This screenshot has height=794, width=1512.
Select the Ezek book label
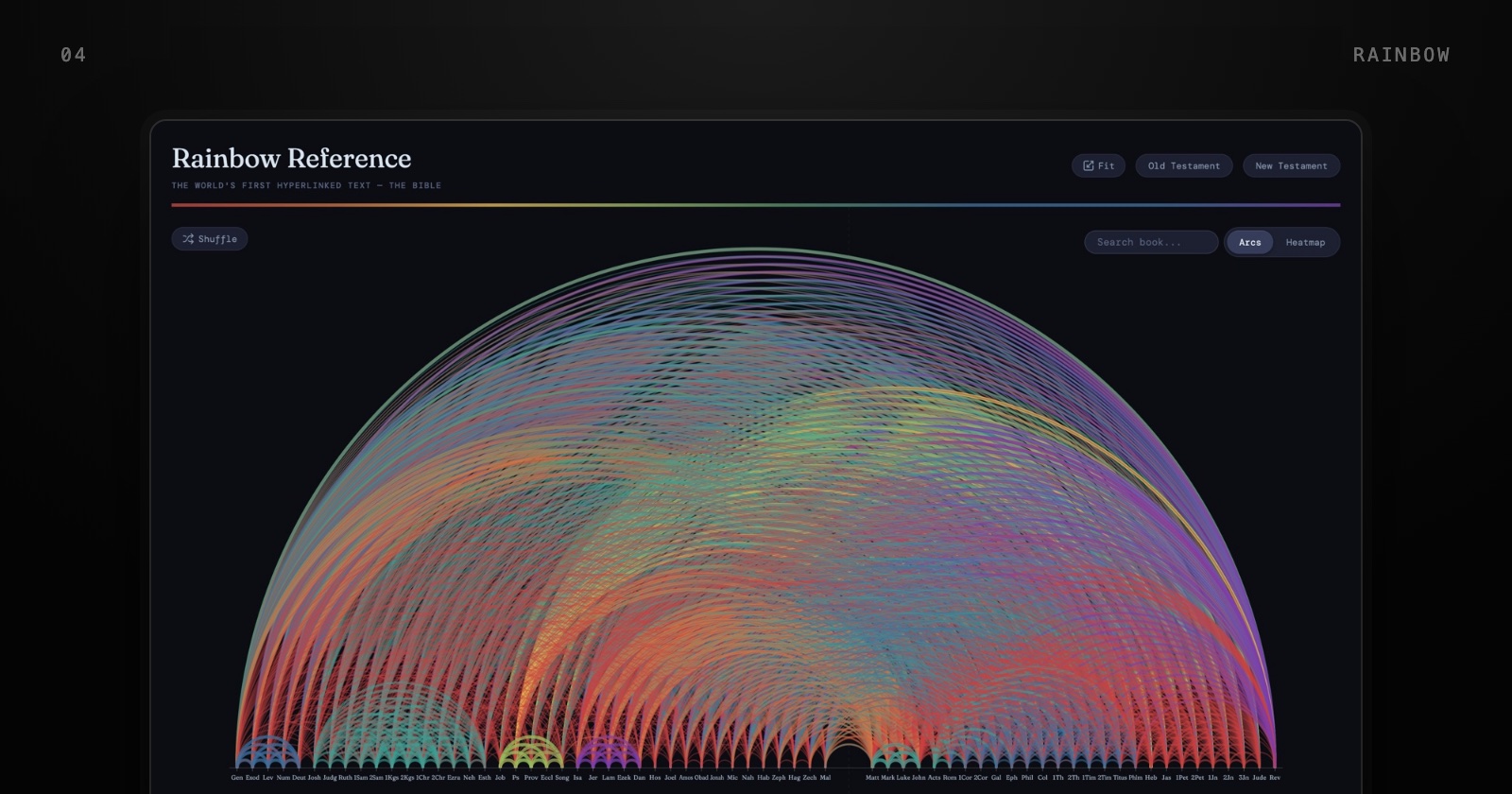point(624,778)
